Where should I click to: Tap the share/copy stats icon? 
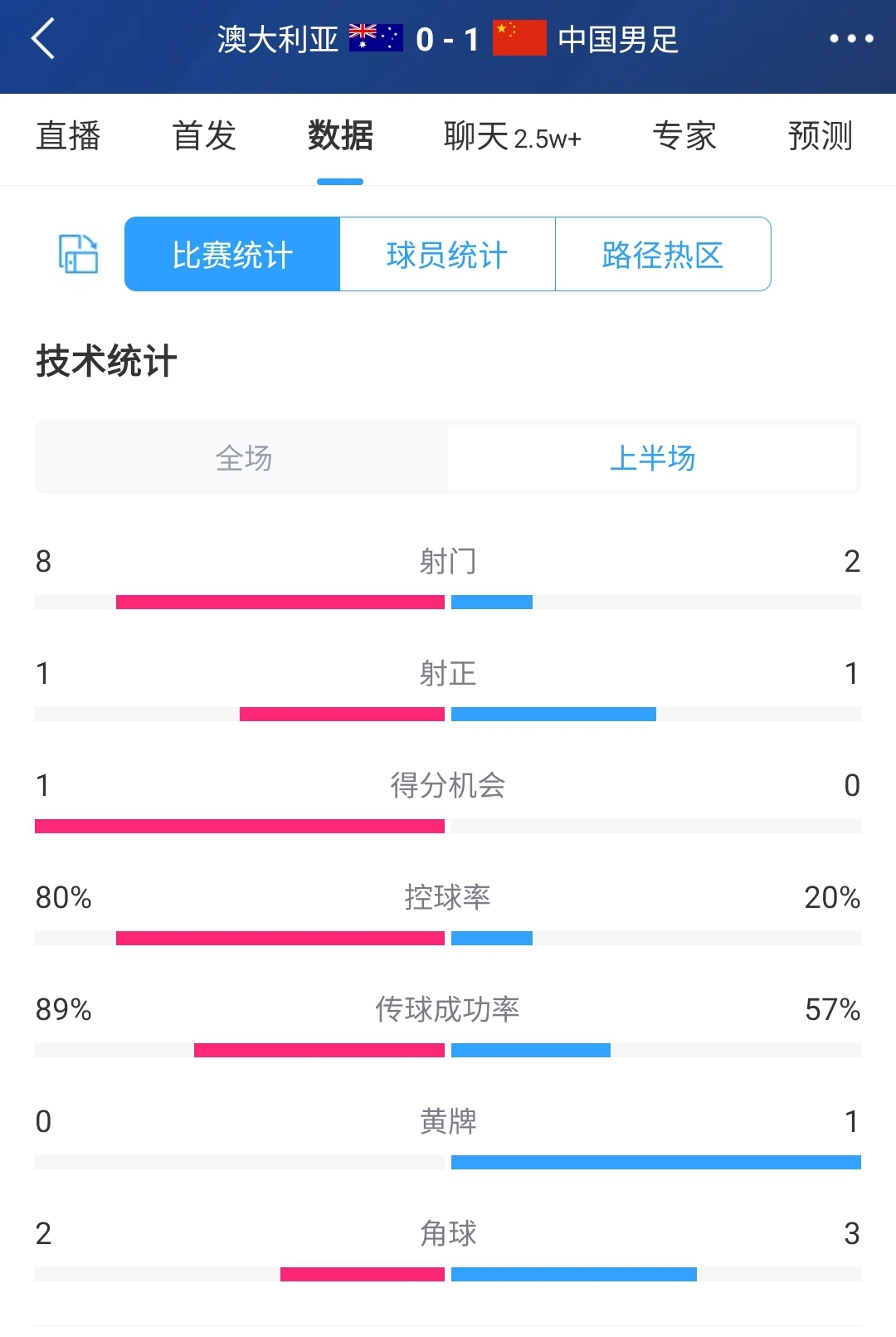pyautogui.click(x=78, y=254)
